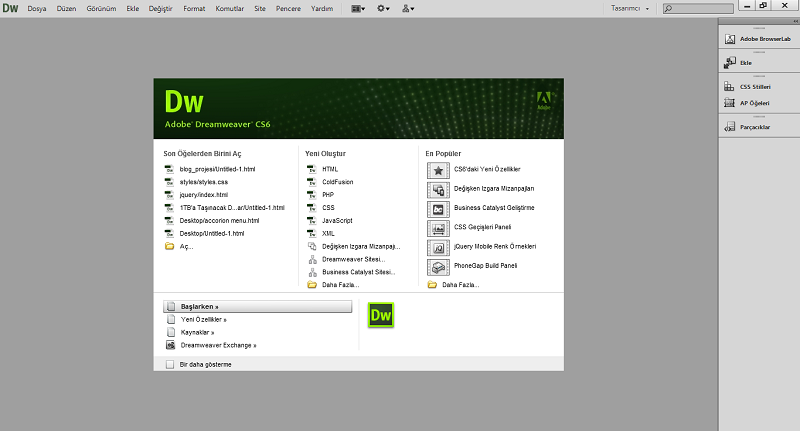Open the Tasarımcı workspace dropdown
800x431 pixels.
click(630, 9)
